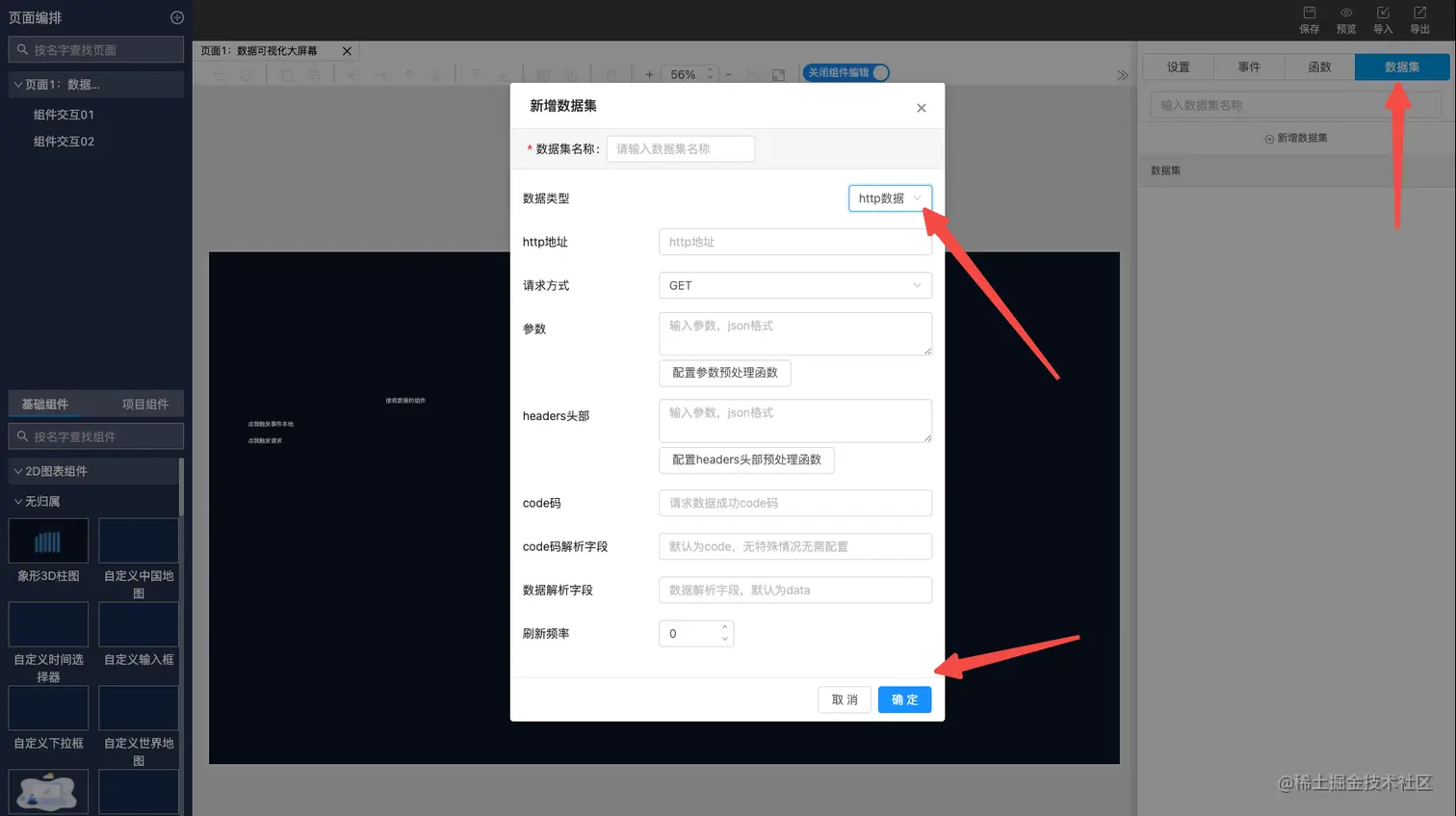This screenshot has width=1456, height=816.
Task: Click search icon in component search box
Action: (22, 436)
